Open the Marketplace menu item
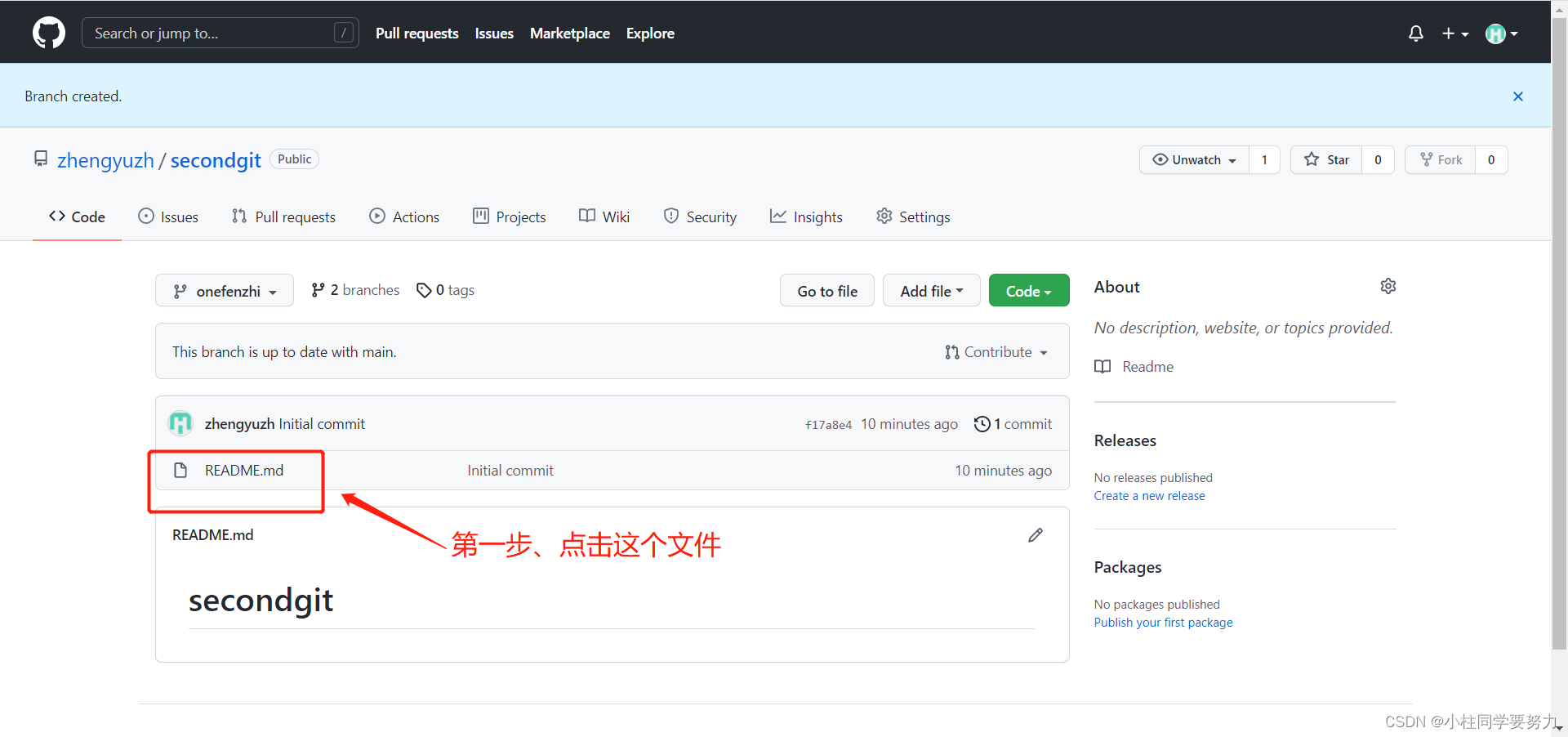Screen dimensions: 1568x737 [x=569, y=33]
